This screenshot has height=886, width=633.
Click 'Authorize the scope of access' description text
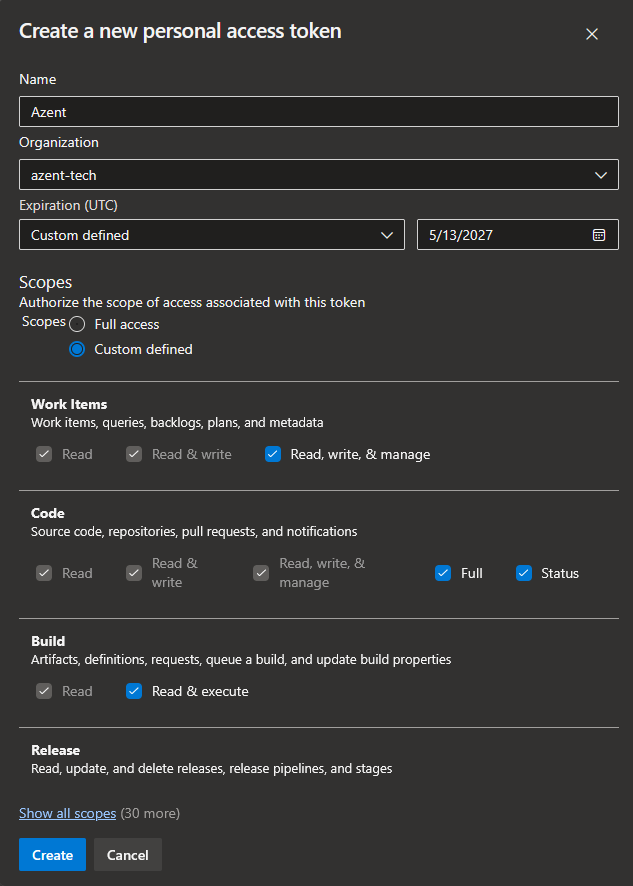[x=192, y=302]
